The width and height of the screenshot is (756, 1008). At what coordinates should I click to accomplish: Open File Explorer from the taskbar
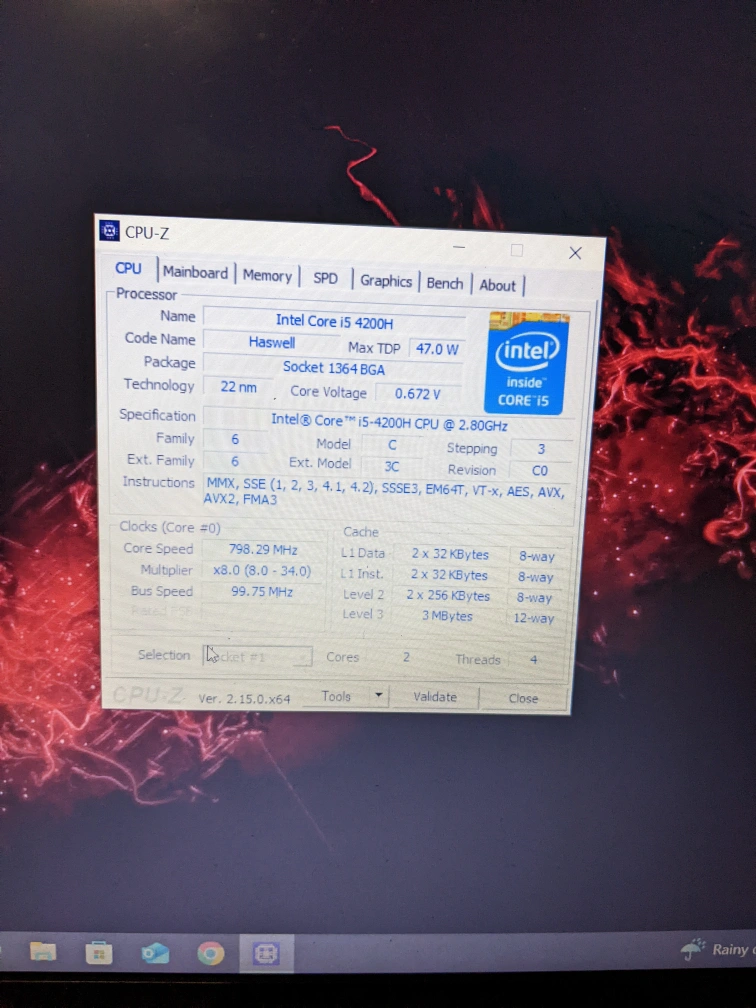pos(43,951)
